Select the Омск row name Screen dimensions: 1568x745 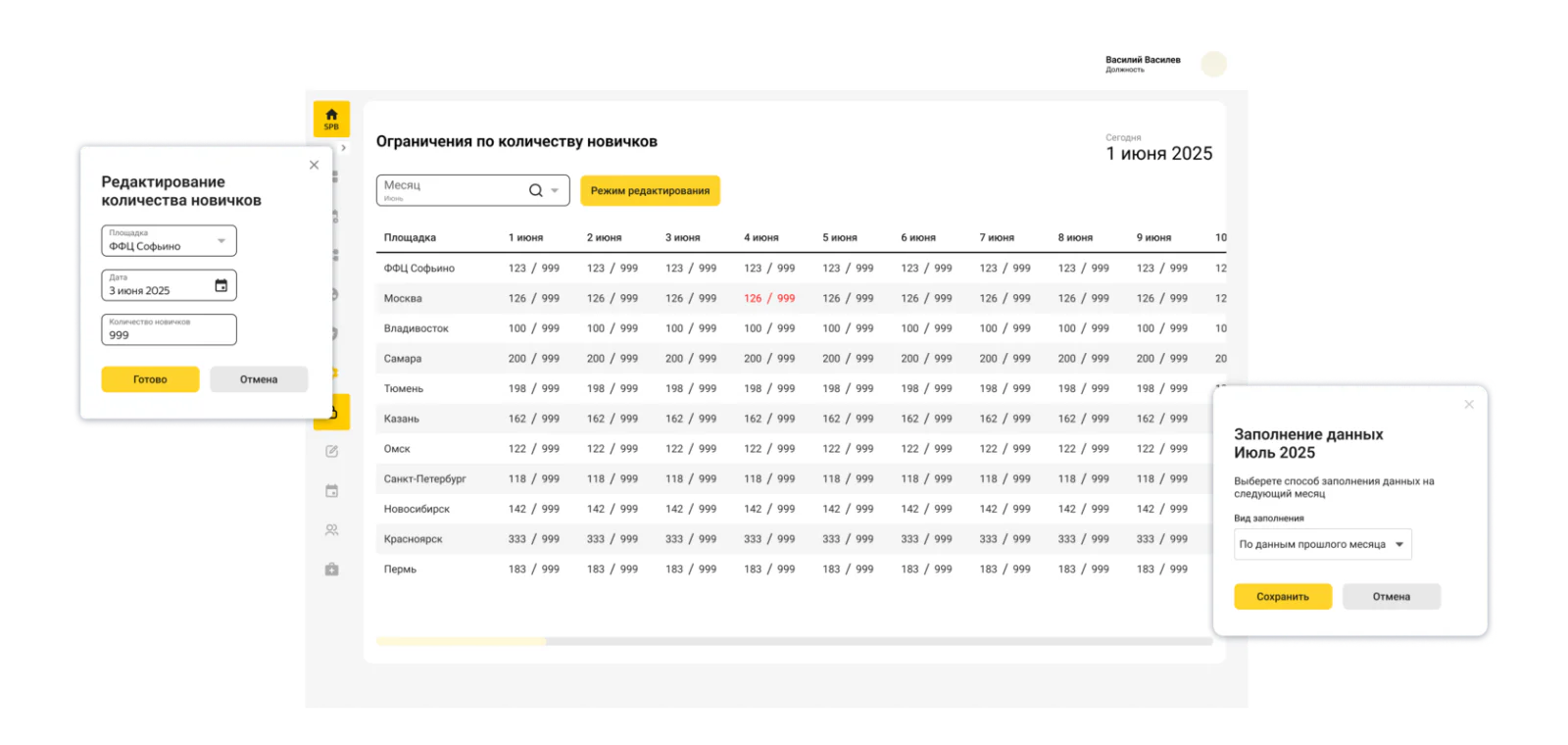click(397, 449)
